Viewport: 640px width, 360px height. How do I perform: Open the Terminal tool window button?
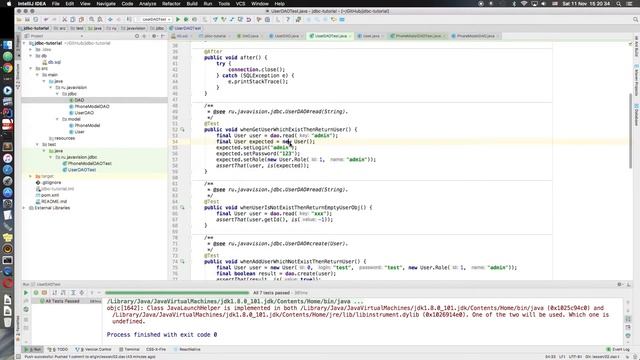[x=130, y=349]
